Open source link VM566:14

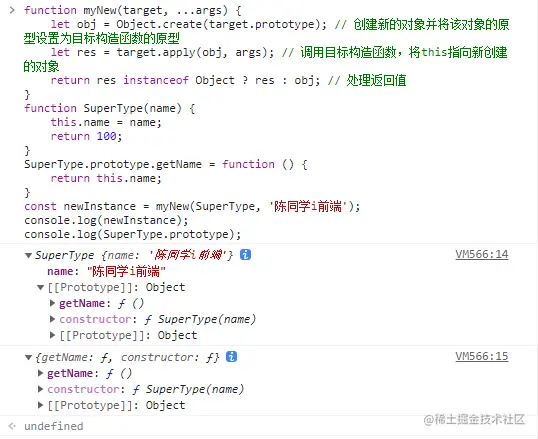coord(481,254)
